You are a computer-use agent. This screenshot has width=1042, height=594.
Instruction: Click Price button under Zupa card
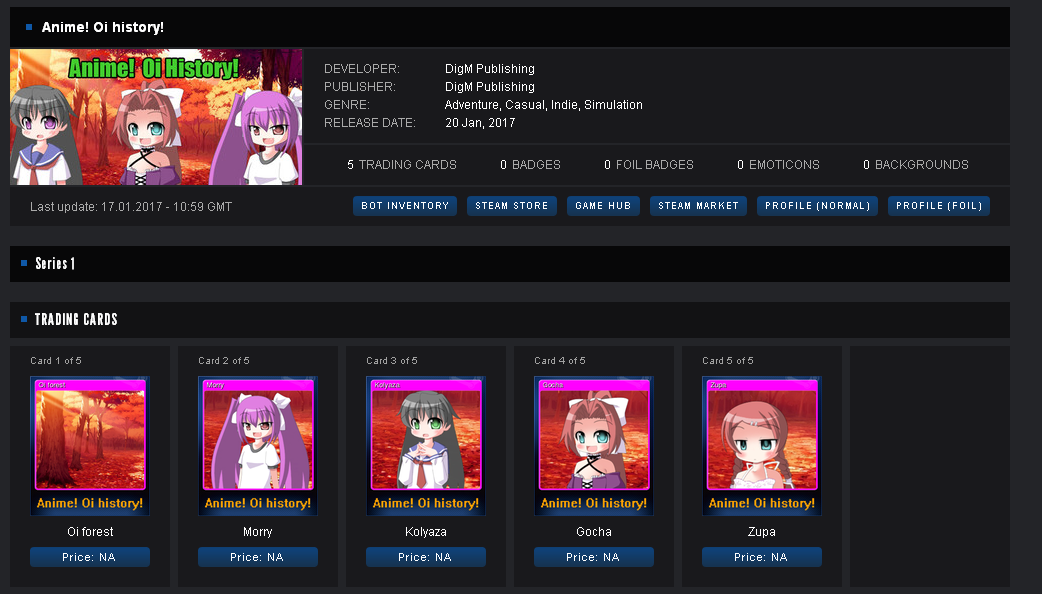tap(762, 557)
